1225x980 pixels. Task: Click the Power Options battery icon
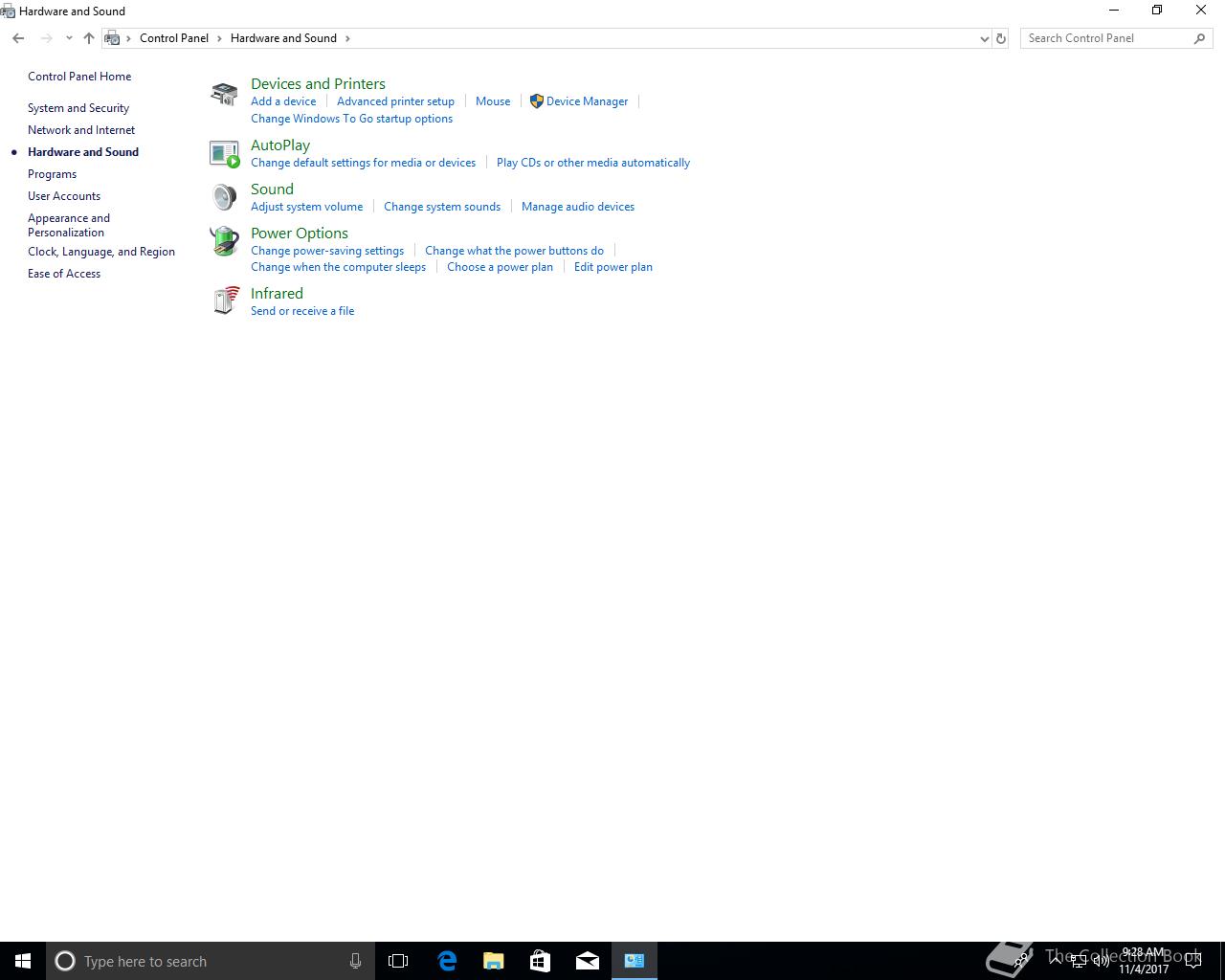(x=224, y=241)
